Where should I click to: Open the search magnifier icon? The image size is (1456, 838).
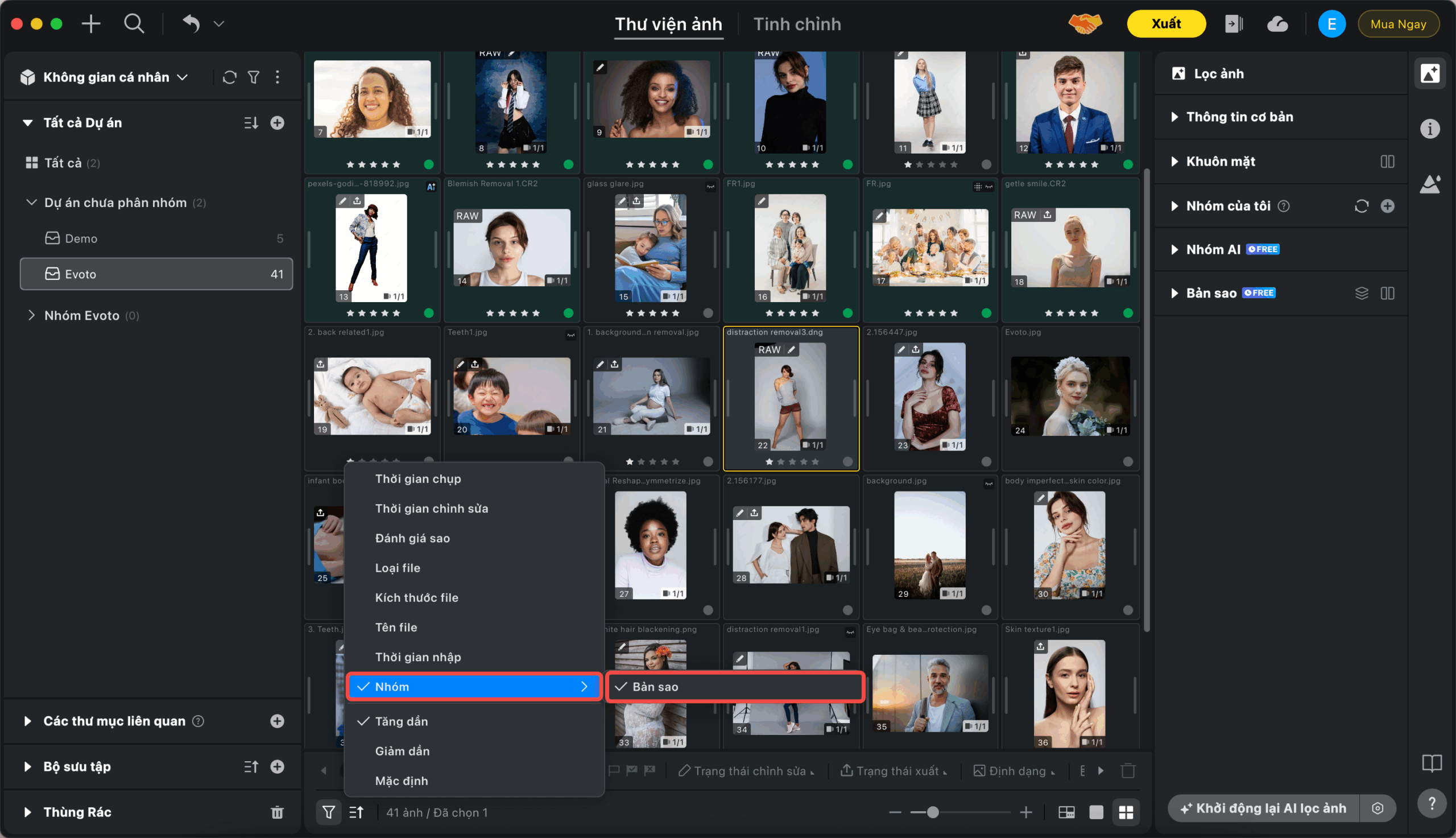point(134,23)
